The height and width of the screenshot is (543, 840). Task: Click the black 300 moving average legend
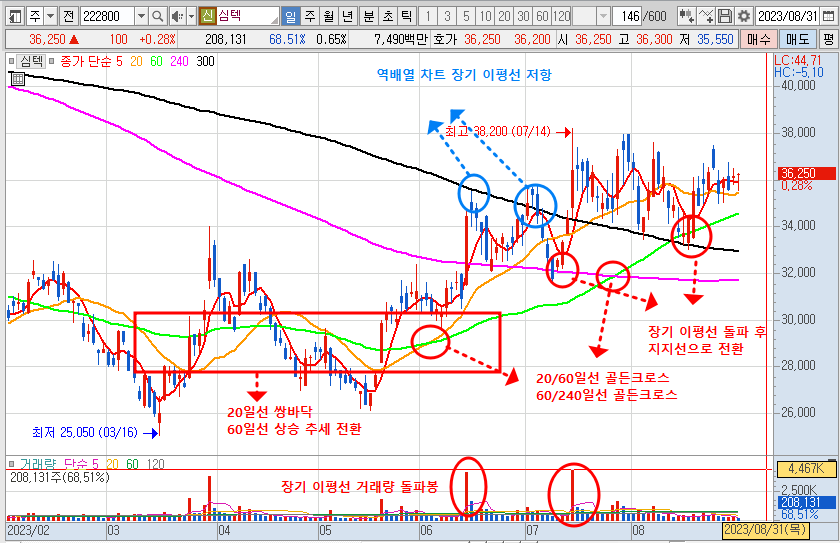[205, 62]
